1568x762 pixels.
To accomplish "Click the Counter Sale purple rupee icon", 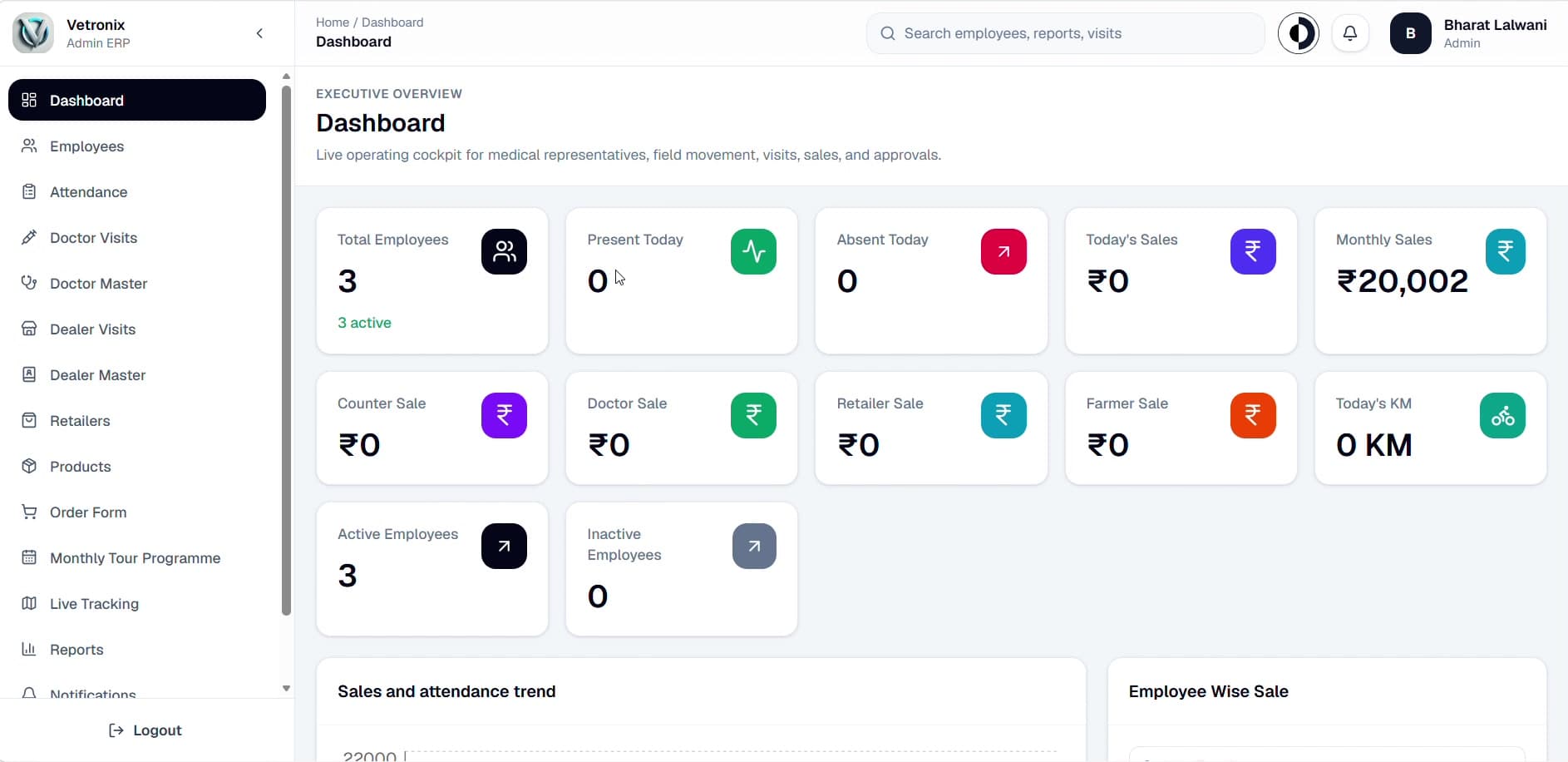I will 504,415.
